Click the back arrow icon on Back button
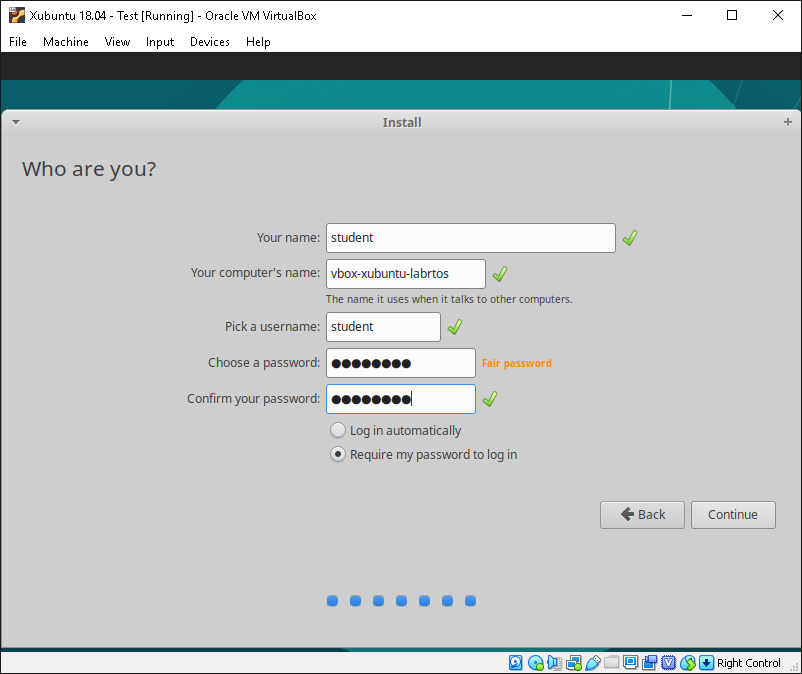 pos(627,514)
